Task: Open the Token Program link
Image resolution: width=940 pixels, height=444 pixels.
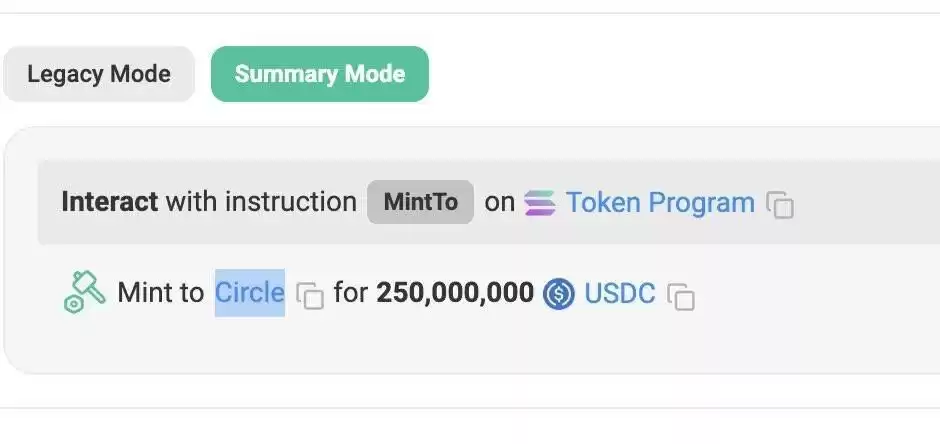Action: [x=660, y=203]
